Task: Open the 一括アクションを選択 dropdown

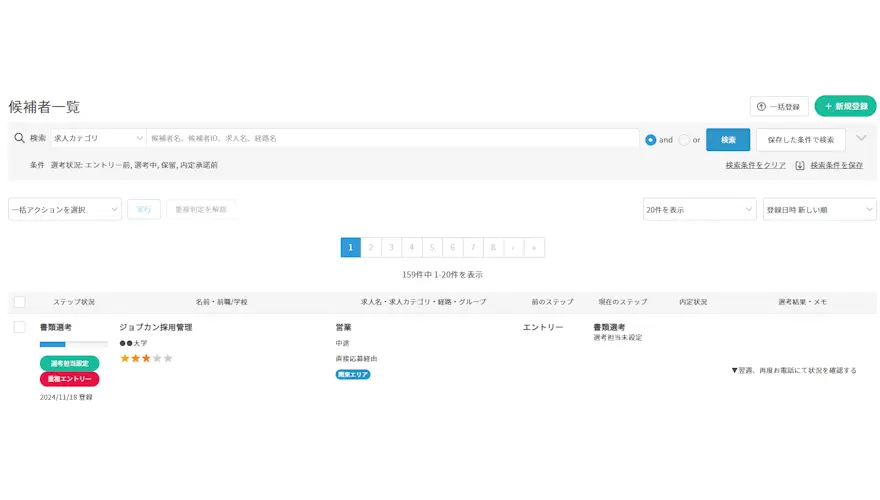Action: point(65,209)
